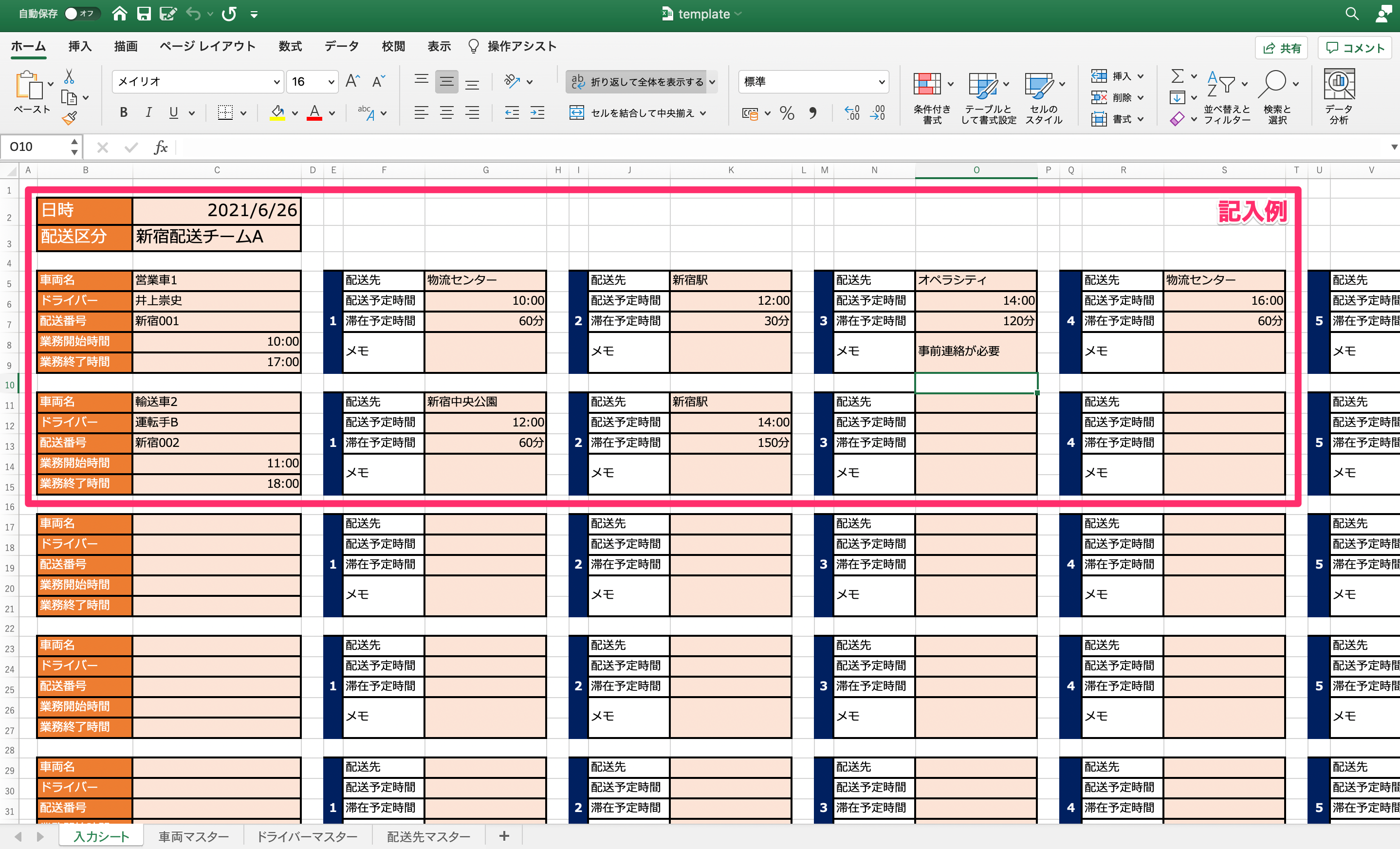
Task: Expand the merge and center dropdown arrow
Action: pyautogui.click(x=703, y=113)
